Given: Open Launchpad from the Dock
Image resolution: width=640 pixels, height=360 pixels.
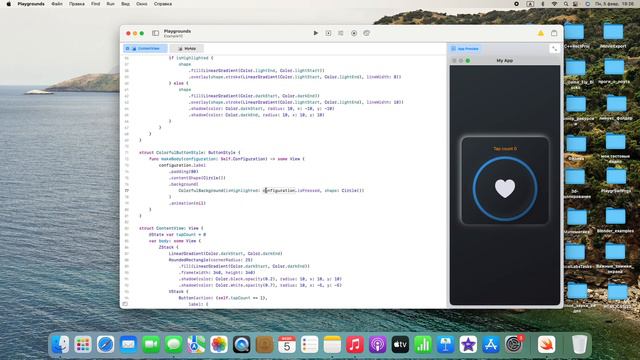Looking at the screenshot, I should [x=83, y=344].
